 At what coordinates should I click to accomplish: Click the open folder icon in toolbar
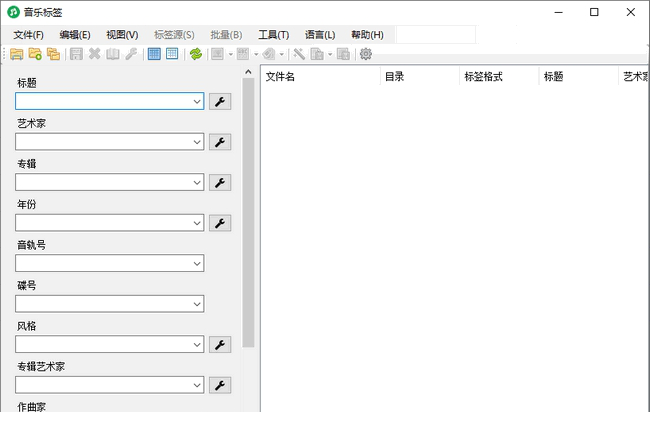17,54
